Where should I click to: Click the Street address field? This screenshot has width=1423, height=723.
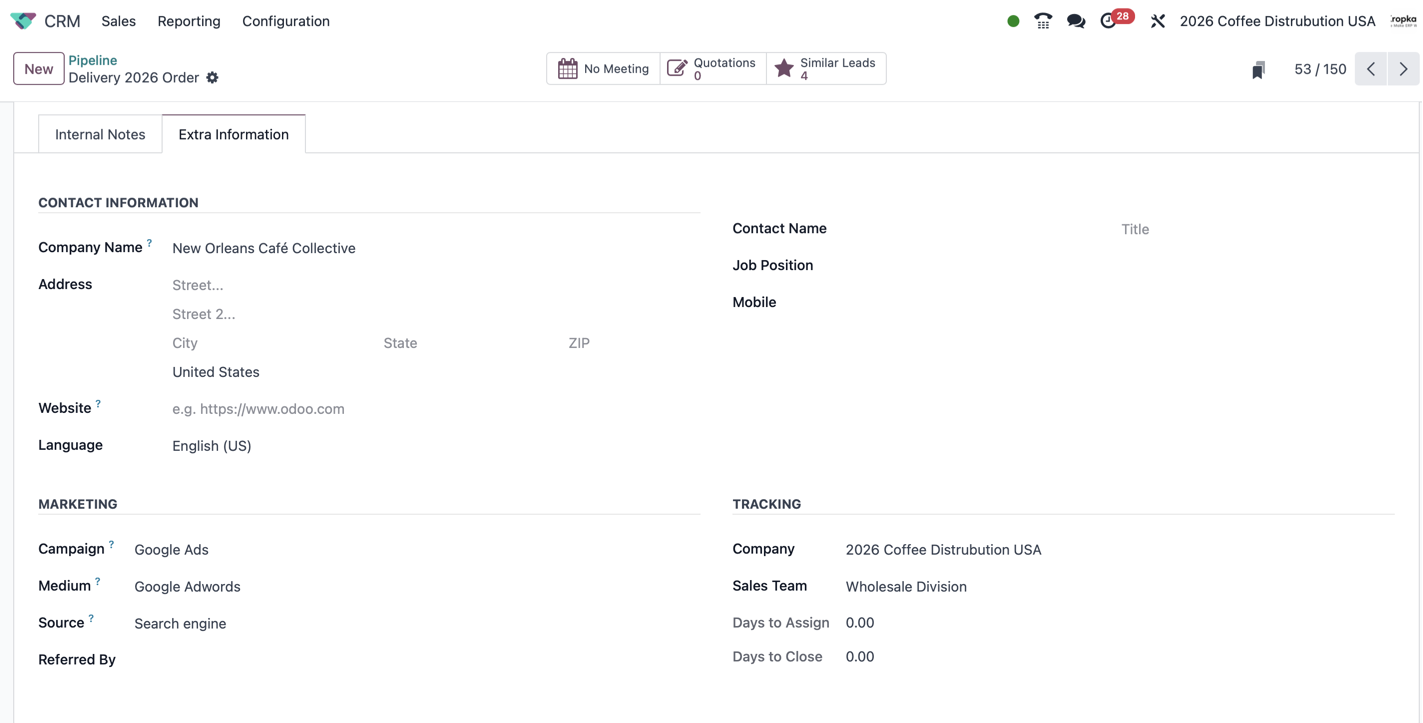click(435, 285)
